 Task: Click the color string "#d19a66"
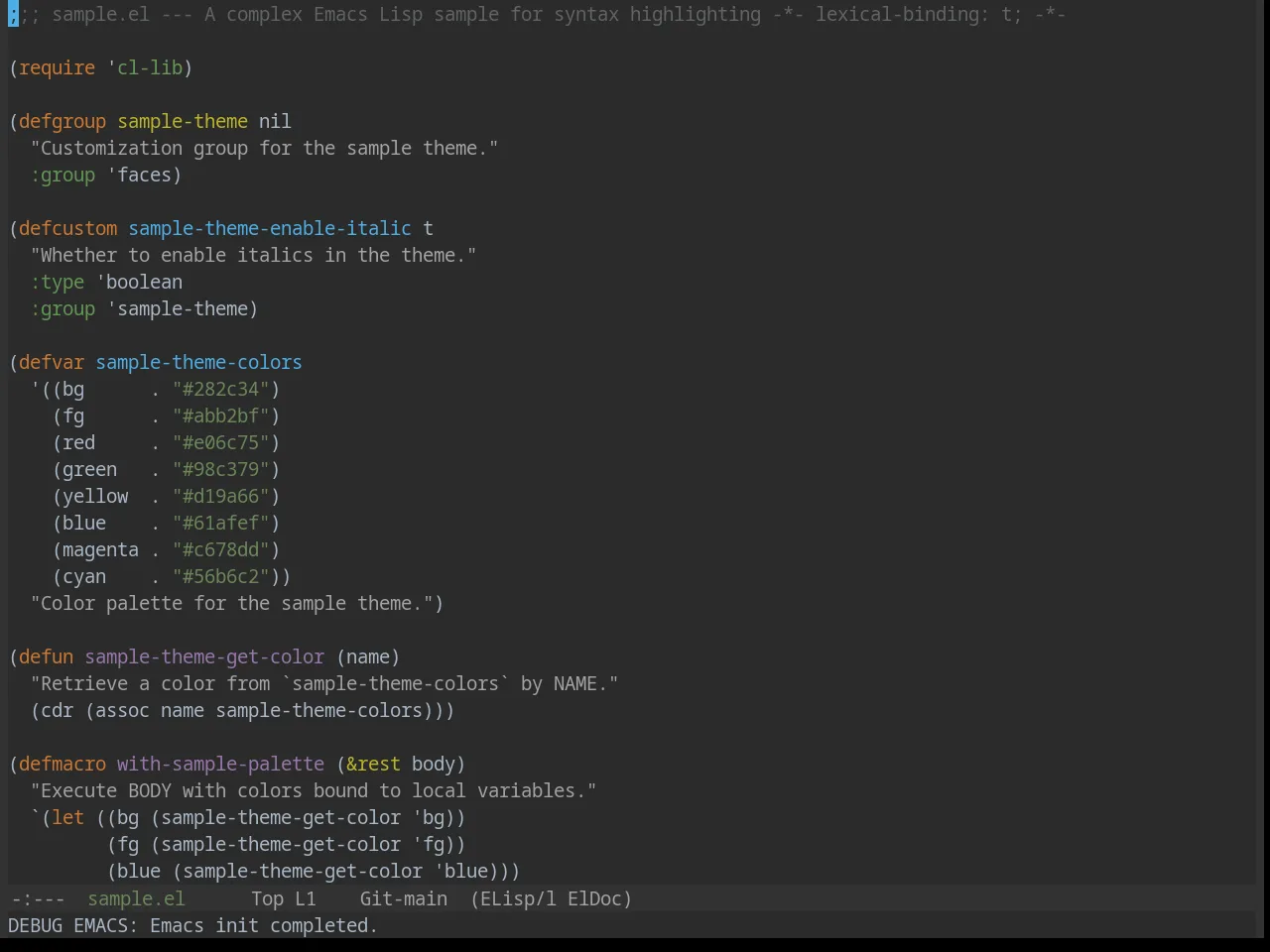(221, 496)
